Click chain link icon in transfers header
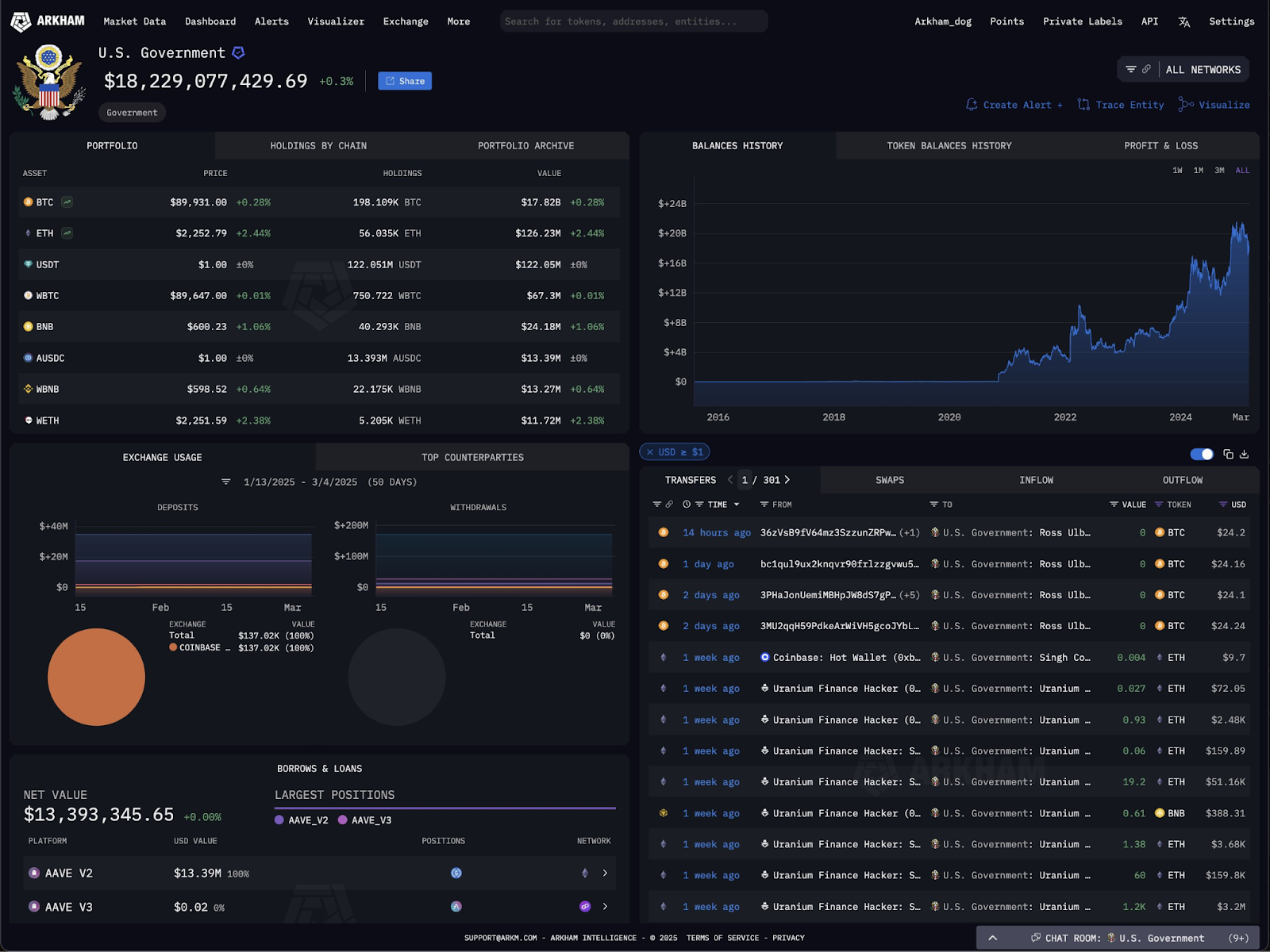 (669, 505)
